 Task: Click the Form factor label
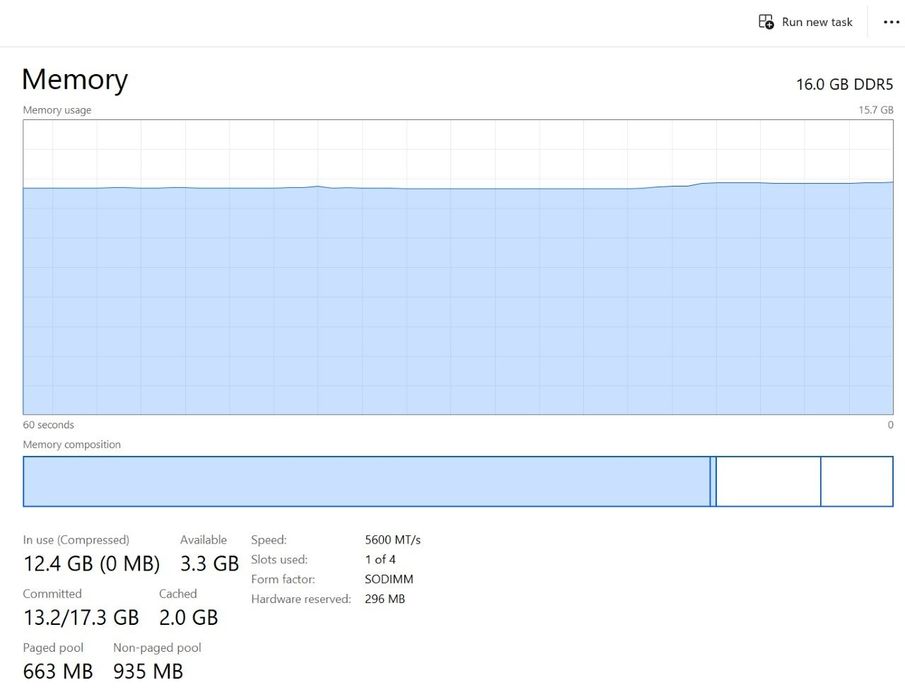(x=283, y=579)
